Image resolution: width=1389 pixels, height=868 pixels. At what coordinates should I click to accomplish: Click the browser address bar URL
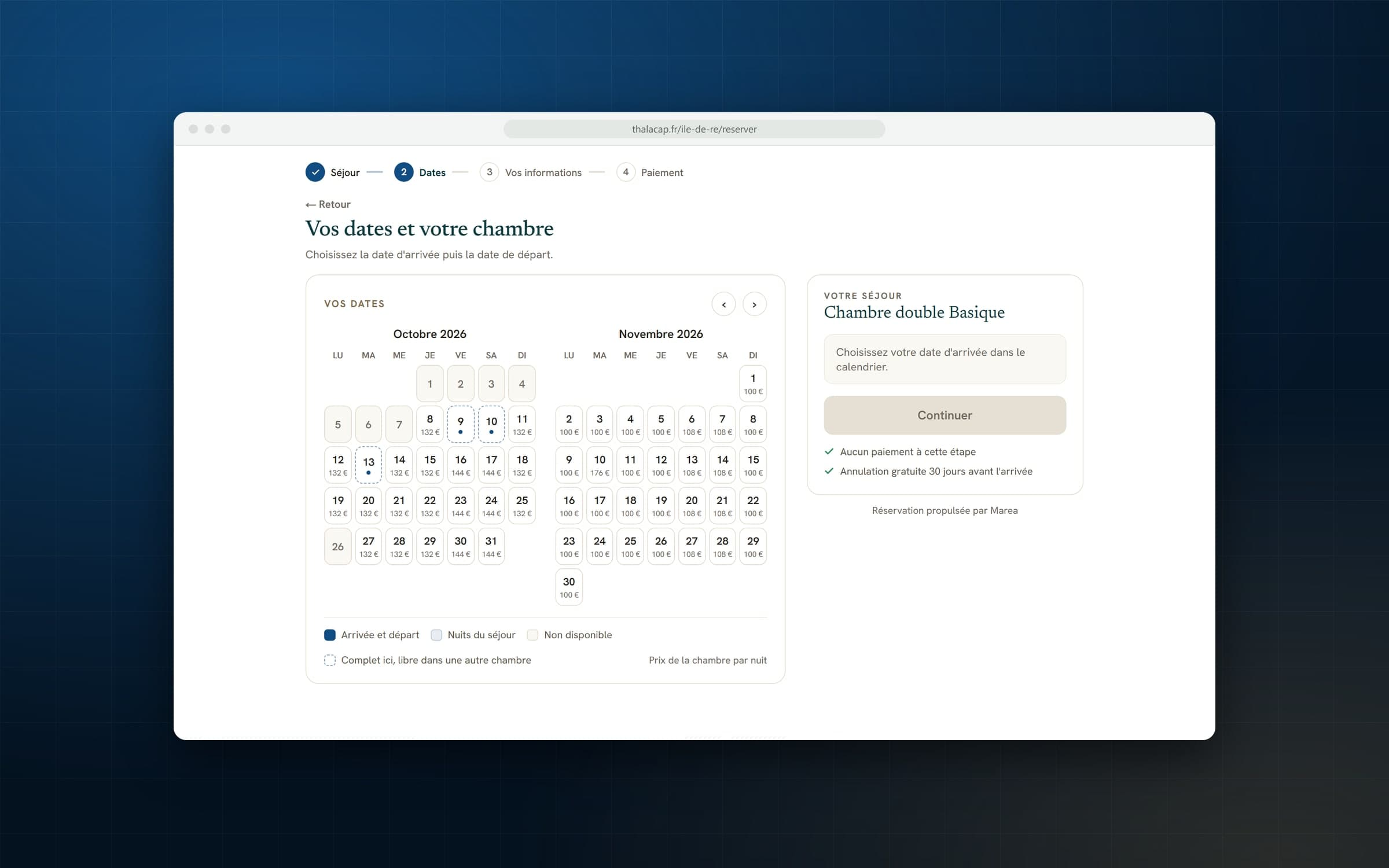694,129
